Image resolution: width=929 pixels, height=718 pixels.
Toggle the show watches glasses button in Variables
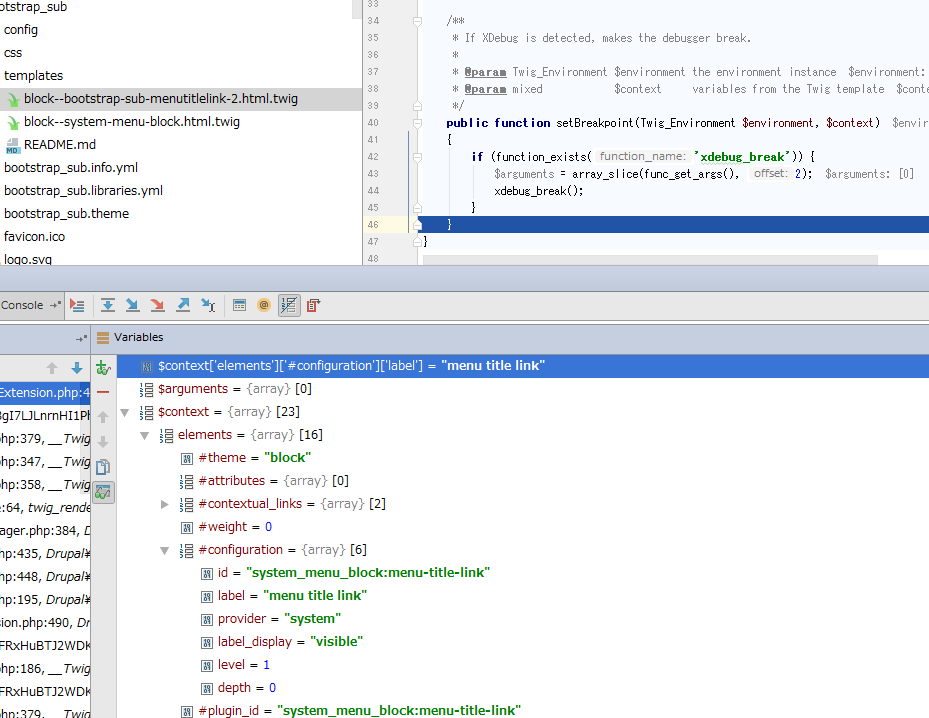[102, 492]
